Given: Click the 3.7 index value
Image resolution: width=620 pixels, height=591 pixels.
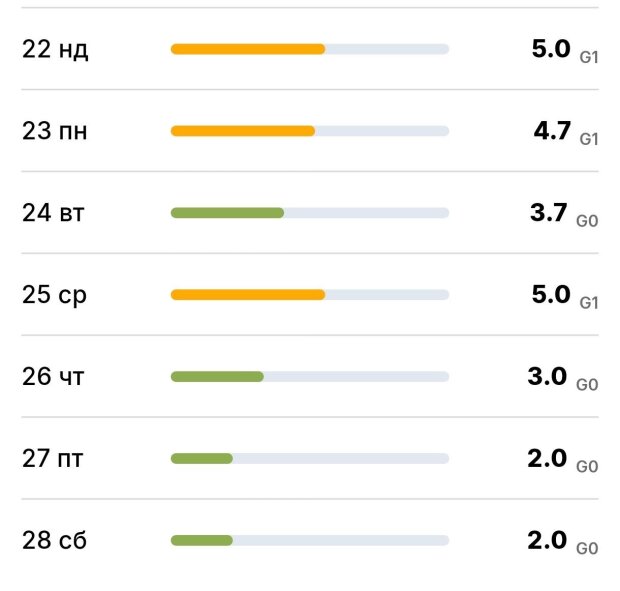Looking at the screenshot, I should [549, 212].
